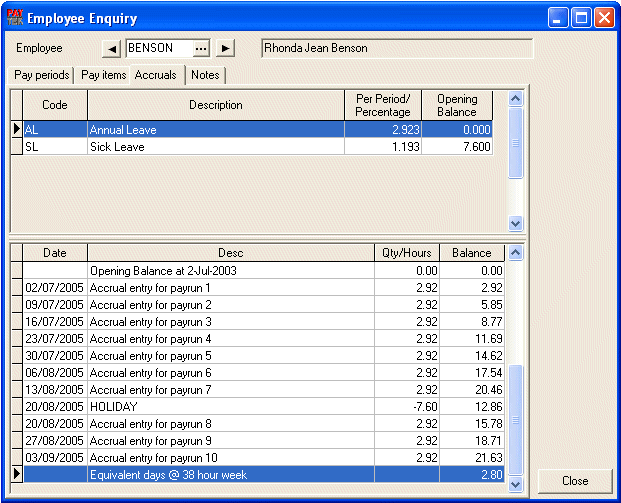
Task: Select Opening Balance at 2-Jul-2003 row
Action: point(258,271)
